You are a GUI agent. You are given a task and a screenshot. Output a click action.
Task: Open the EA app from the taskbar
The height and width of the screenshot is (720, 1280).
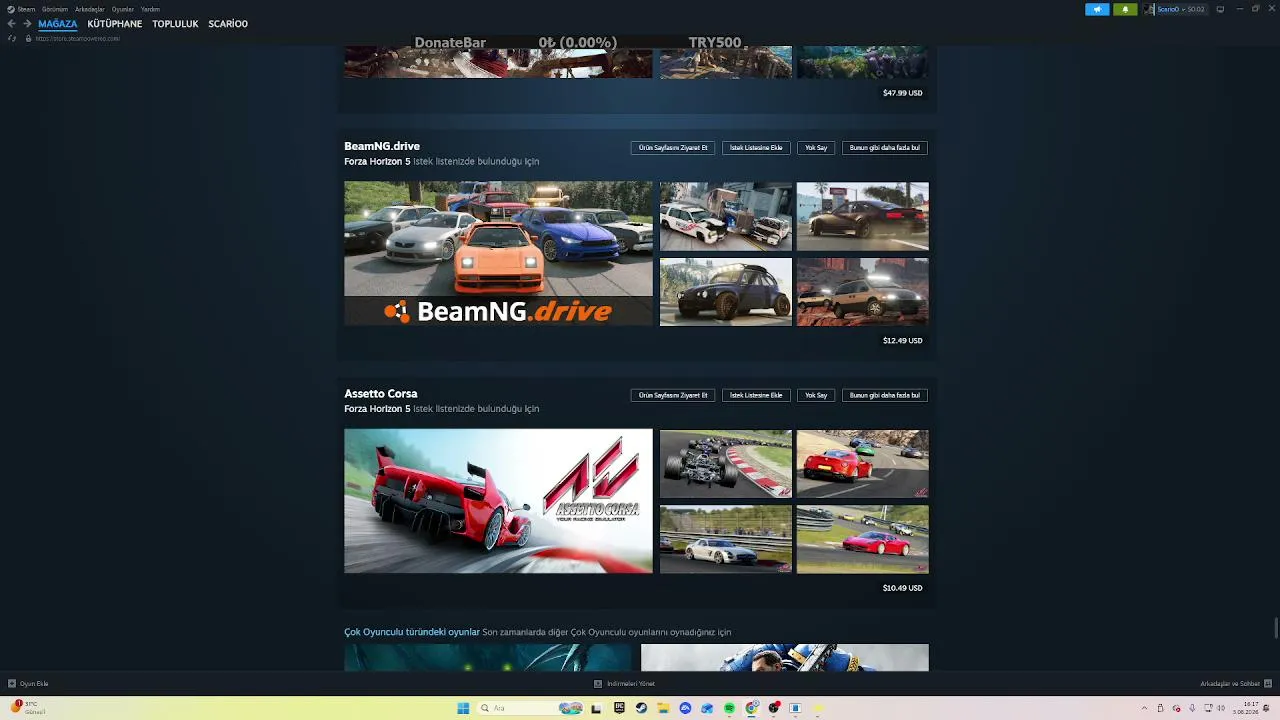[685, 708]
